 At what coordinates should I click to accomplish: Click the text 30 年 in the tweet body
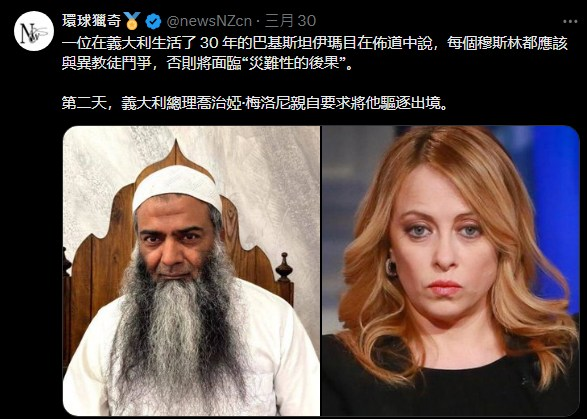(216, 44)
